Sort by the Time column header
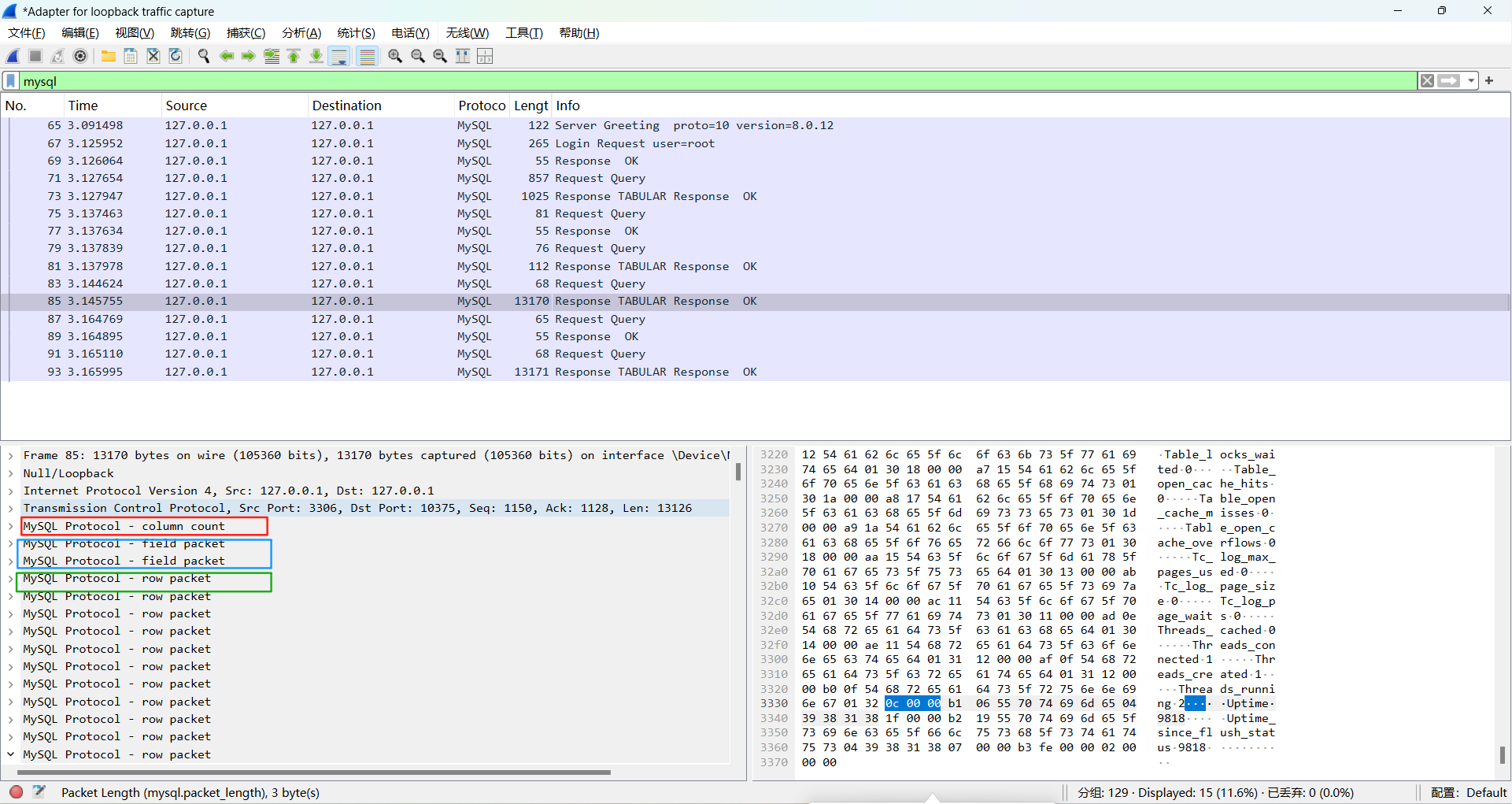 pos(112,106)
